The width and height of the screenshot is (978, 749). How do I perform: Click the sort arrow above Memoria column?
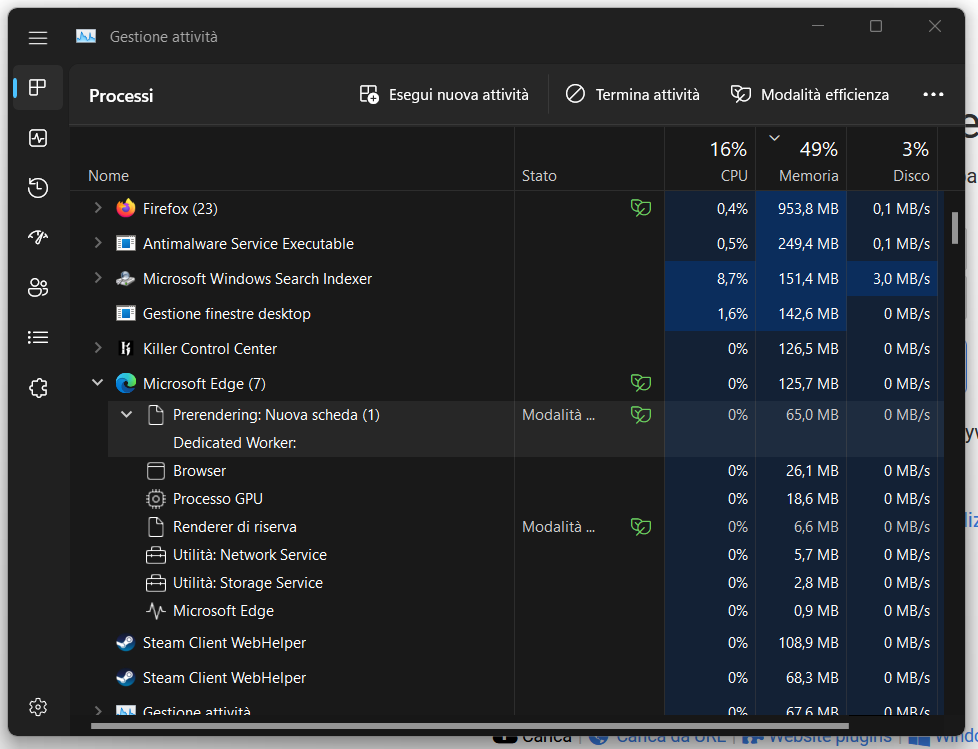(774, 138)
